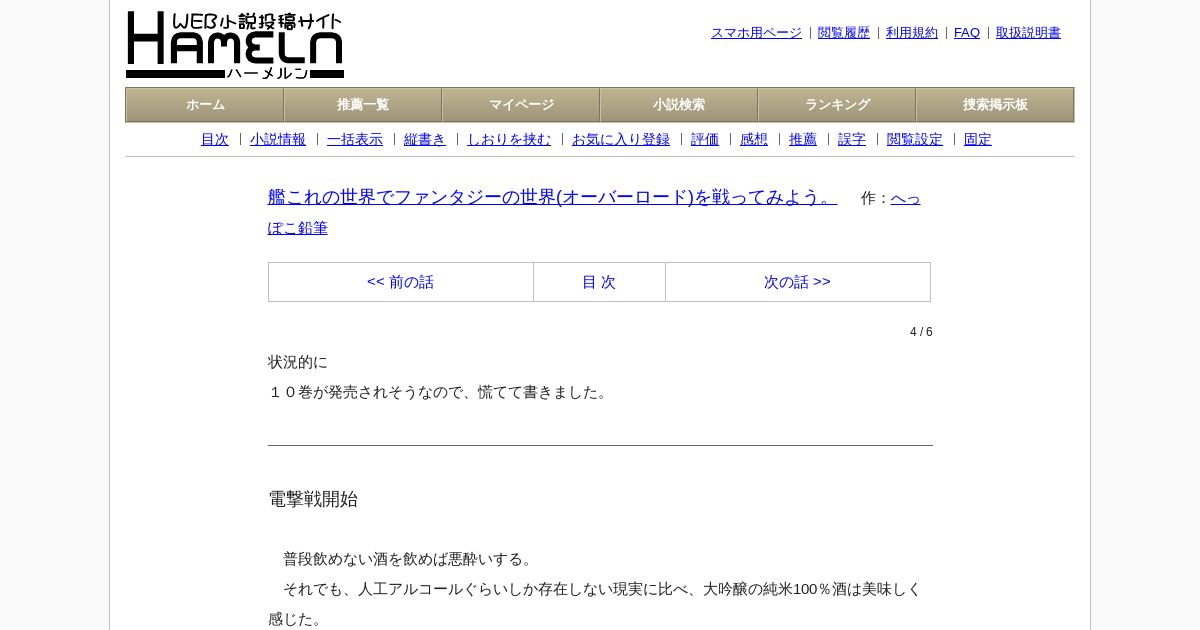The image size is (1200, 630).
Task: Open the ランキング menu tab
Action: point(837,105)
